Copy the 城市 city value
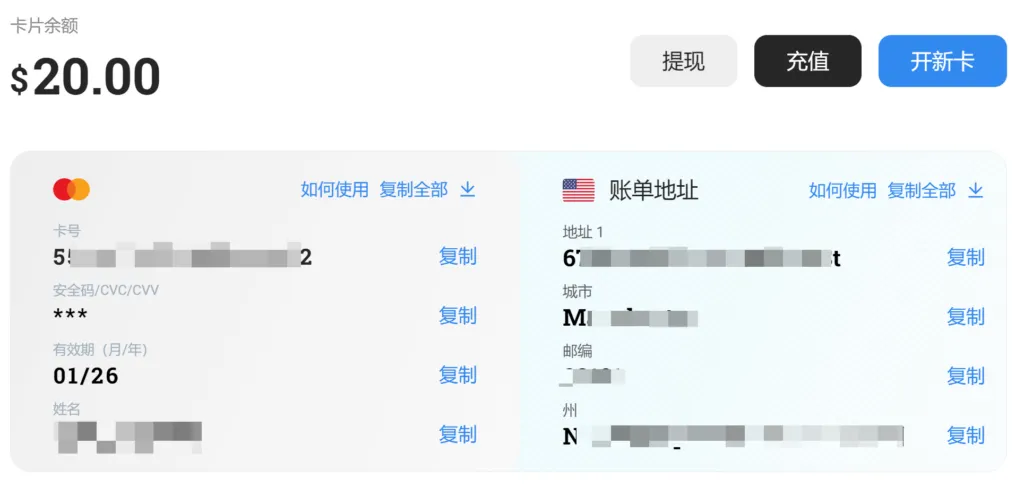Image resolution: width=1024 pixels, height=488 pixels. 966,317
